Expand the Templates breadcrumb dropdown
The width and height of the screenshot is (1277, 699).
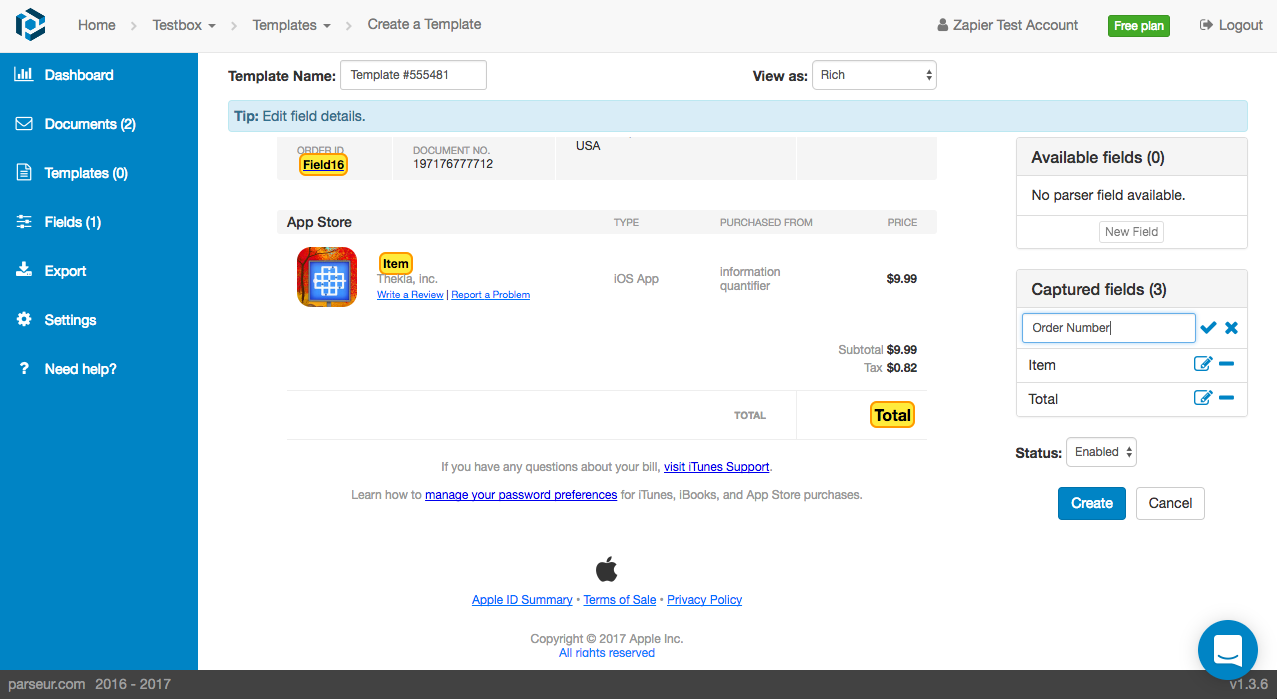pos(291,25)
